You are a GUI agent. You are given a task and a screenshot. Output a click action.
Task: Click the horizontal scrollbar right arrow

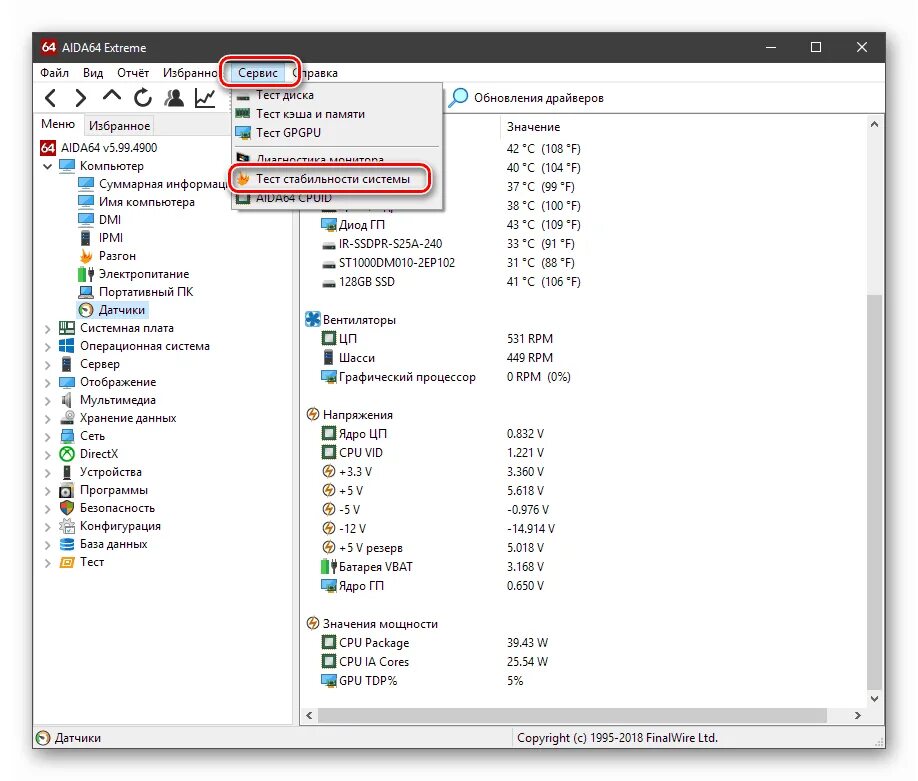[858, 715]
